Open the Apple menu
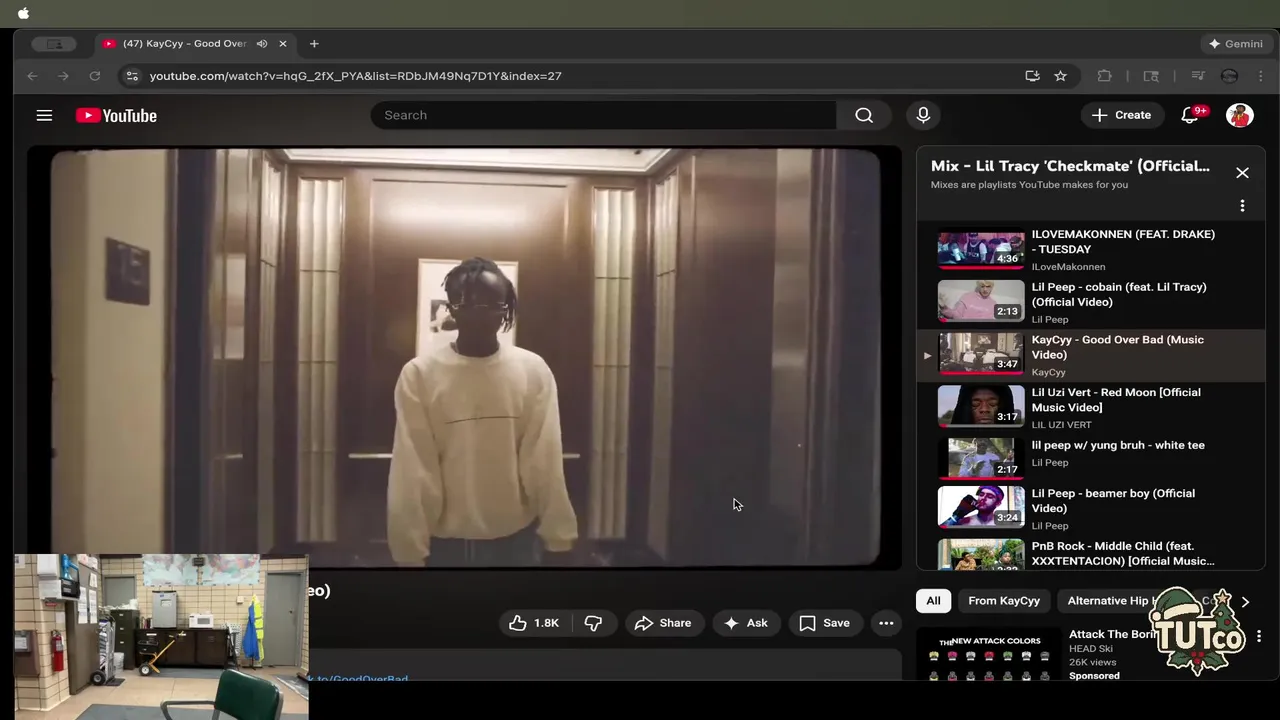The width and height of the screenshot is (1280, 720). point(23,13)
